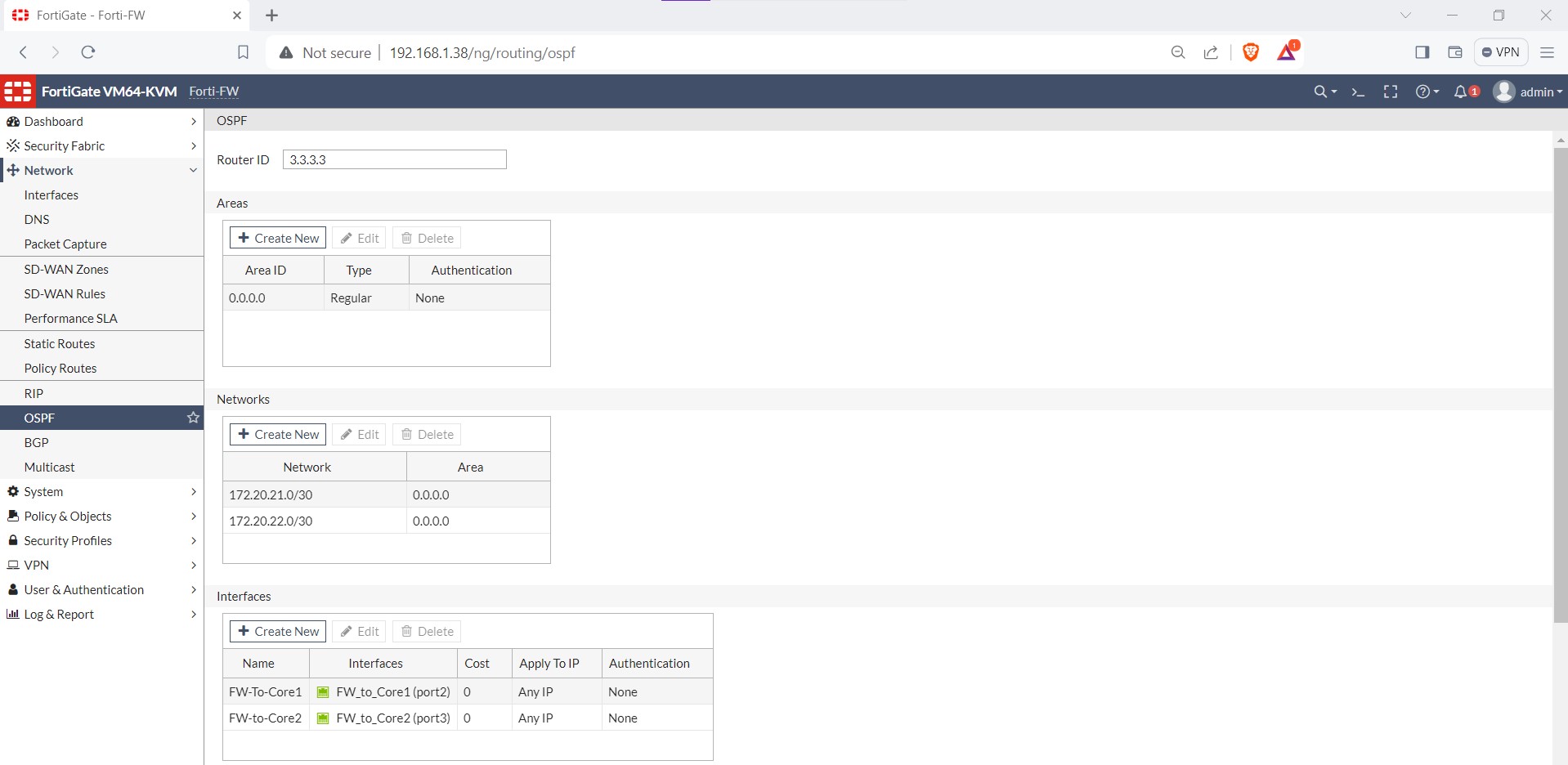Image resolution: width=1568 pixels, height=765 pixels.
Task: Open the admin user dropdown
Action: tap(1527, 92)
